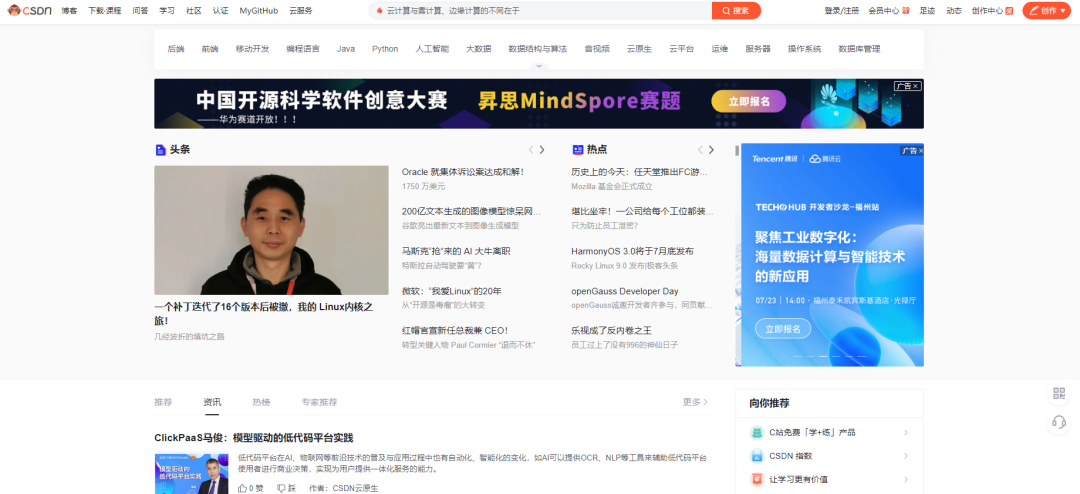Show next 热点 items with right arrow
This screenshot has height=494, width=1080.
pos(712,150)
